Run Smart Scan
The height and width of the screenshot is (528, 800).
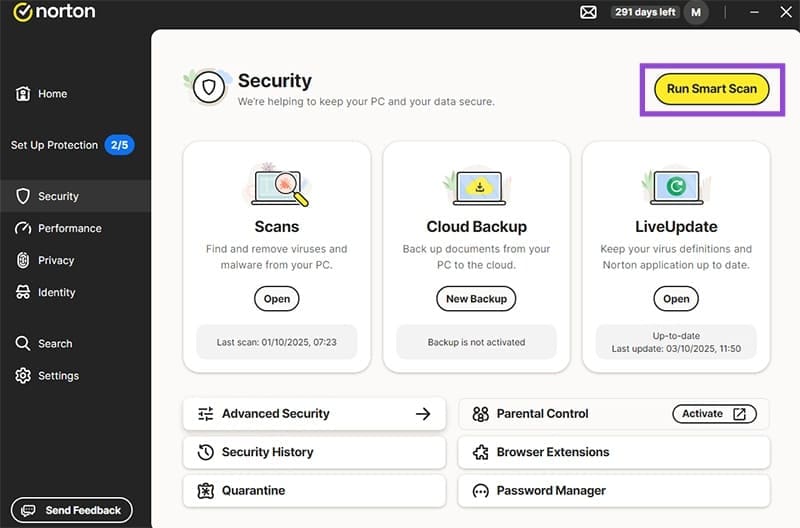click(x=711, y=88)
